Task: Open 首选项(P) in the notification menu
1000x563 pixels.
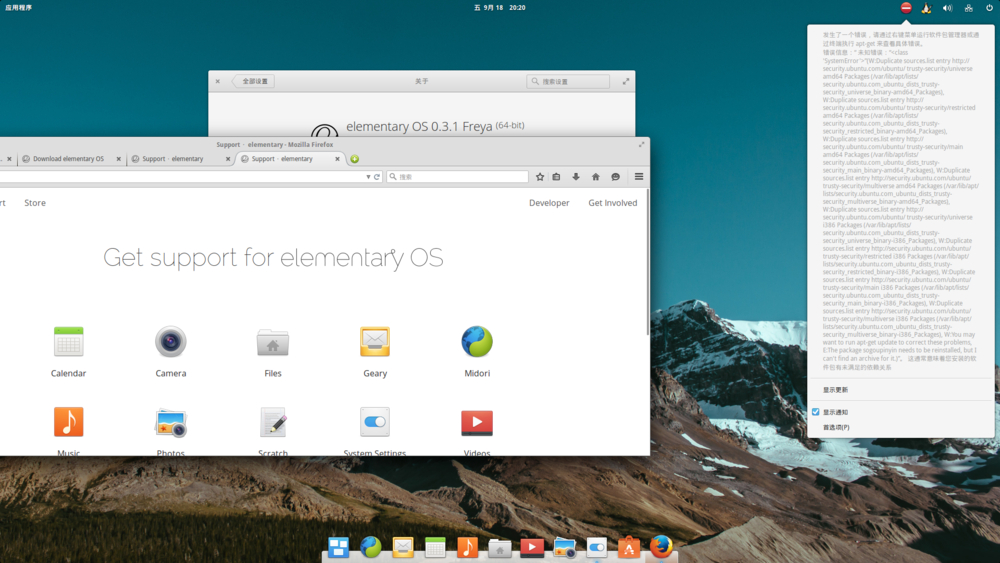Action: coord(835,427)
